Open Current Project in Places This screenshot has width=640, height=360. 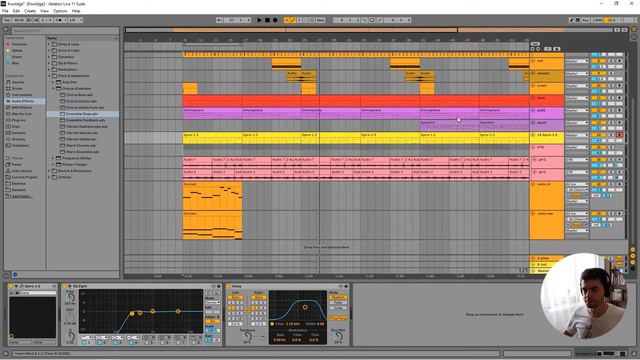pyautogui.click(x=24, y=177)
